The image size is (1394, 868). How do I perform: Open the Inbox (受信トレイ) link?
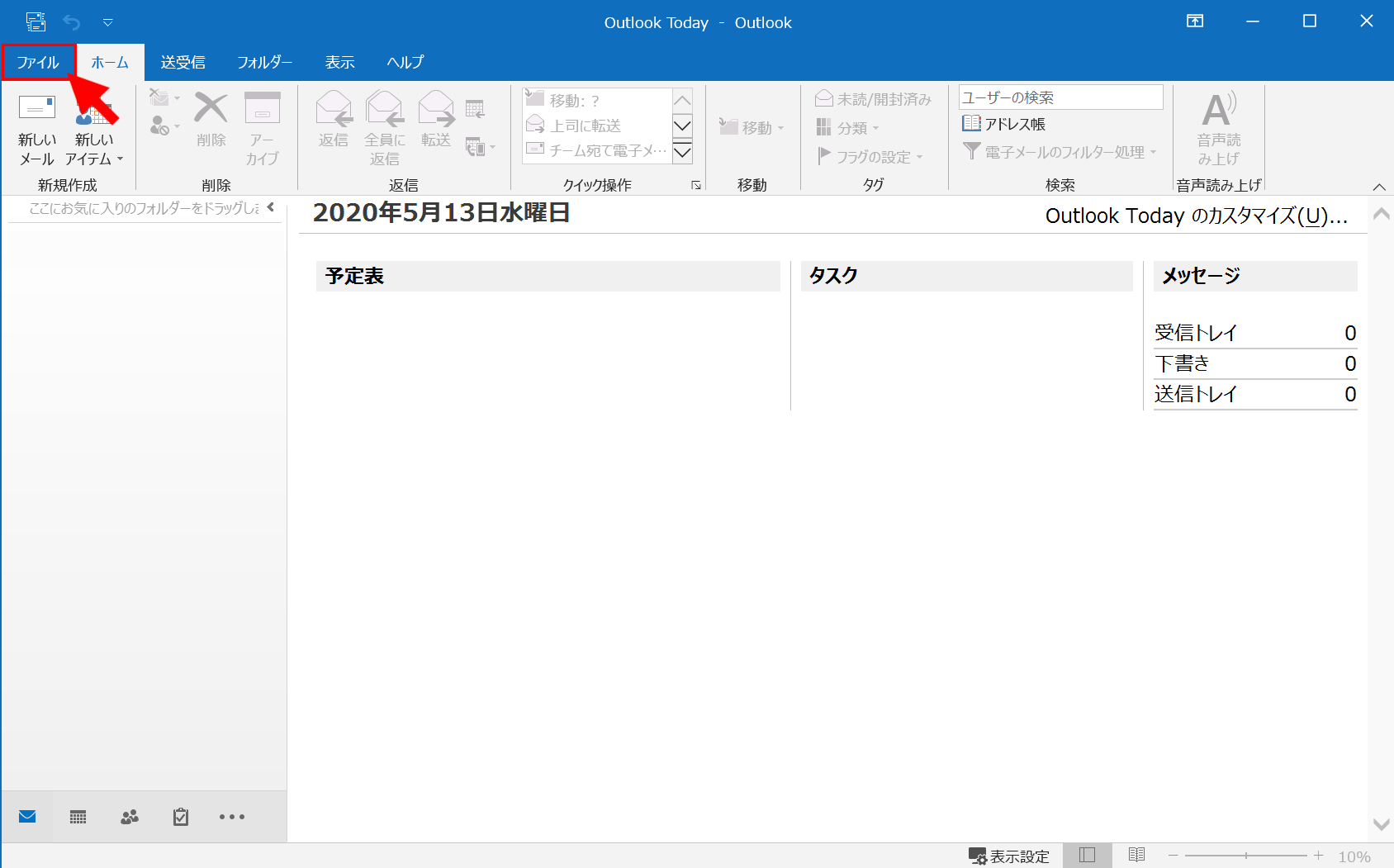pyautogui.click(x=1195, y=333)
